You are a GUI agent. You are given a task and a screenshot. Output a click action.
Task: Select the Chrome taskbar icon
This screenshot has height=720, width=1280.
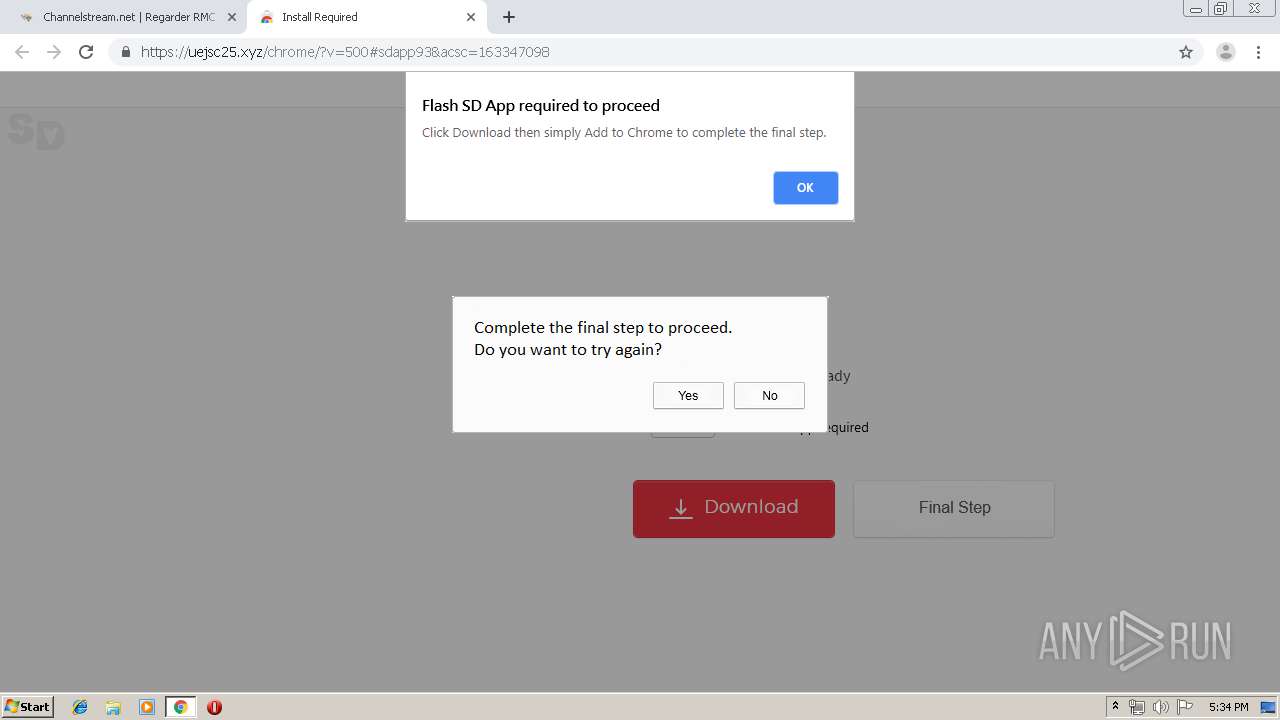[x=180, y=707]
